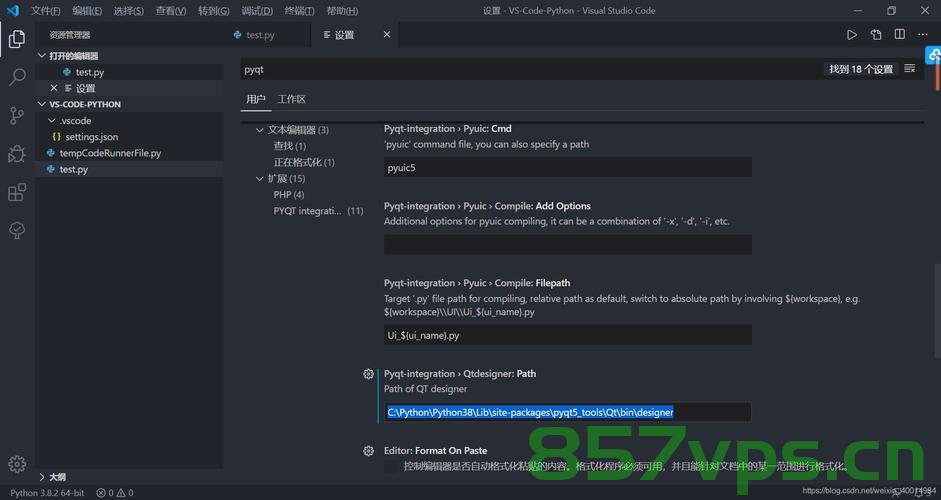Image resolution: width=941 pixels, height=500 pixels.
Task: Select PHP (4) settings category
Action: 289,194
